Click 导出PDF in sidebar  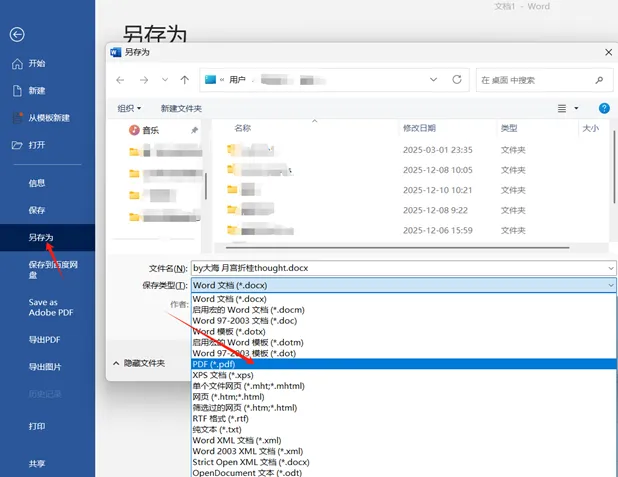click(44, 339)
